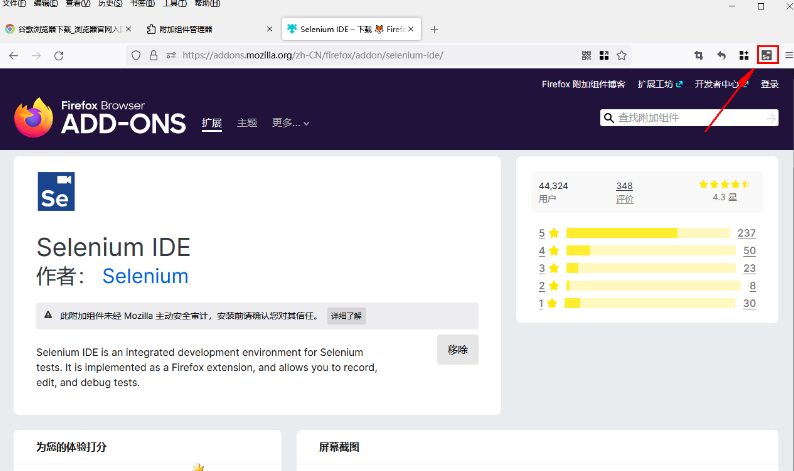Click the 屏幕截图 section heading
This screenshot has width=794, height=471.
pyautogui.click(x=339, y=447)
